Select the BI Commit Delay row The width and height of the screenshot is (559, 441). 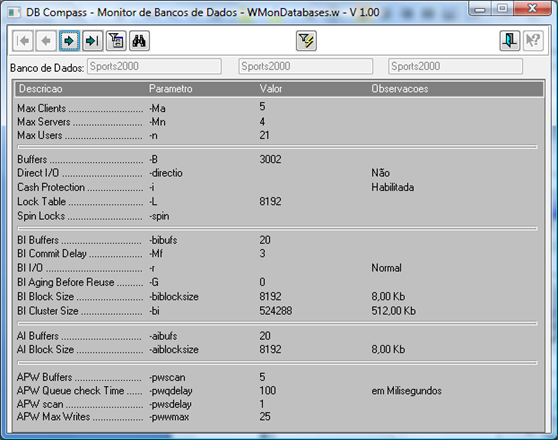278,254
